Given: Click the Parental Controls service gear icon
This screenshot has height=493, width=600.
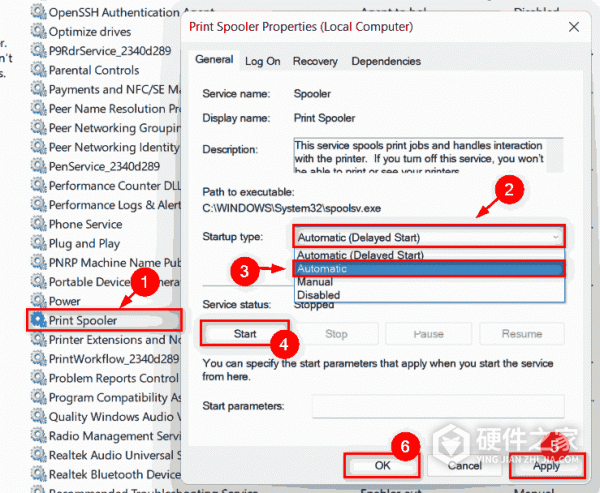Looking at the screenshot, I should point(39,70).
